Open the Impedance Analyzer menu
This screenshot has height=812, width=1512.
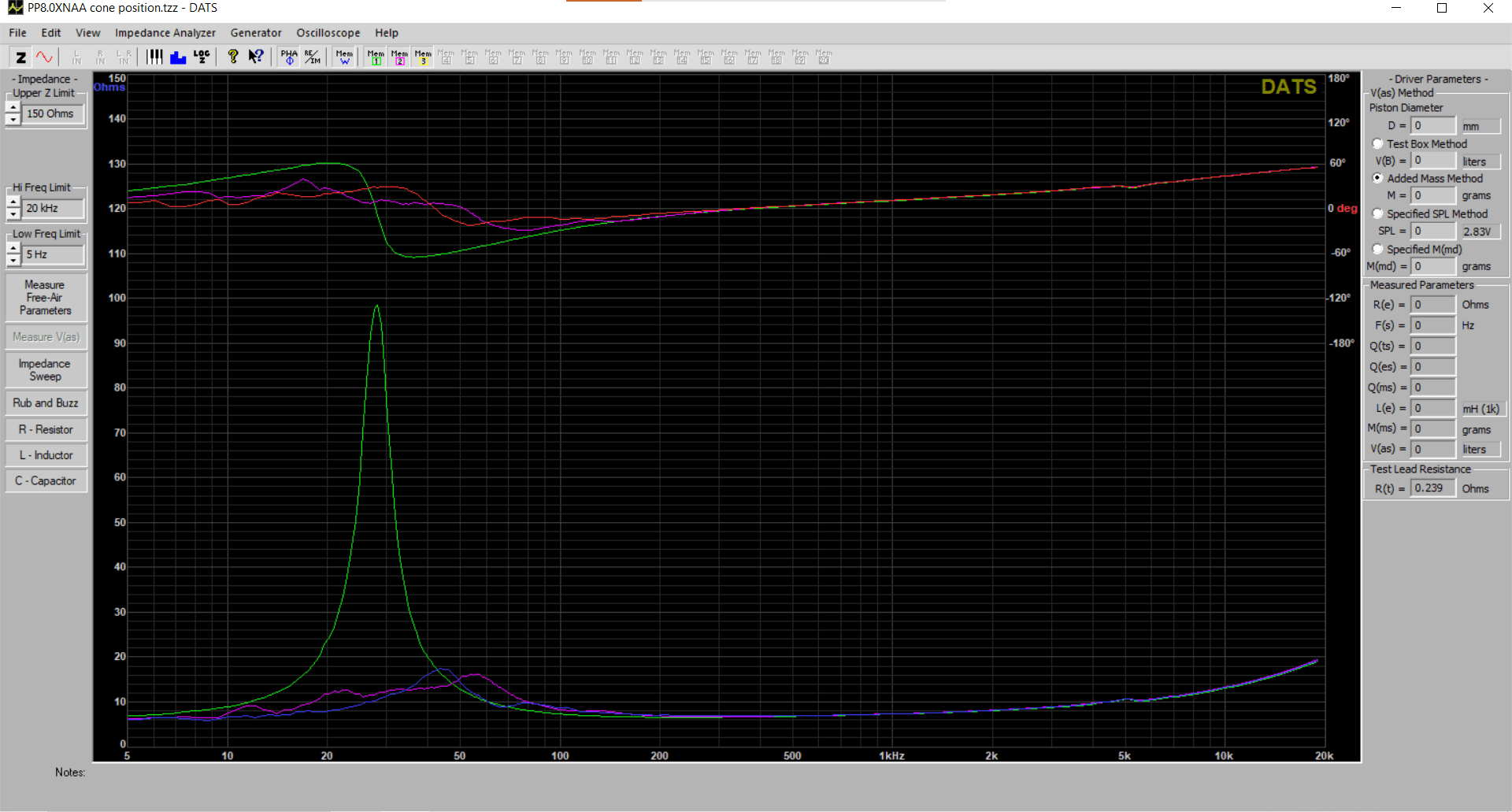165,33
